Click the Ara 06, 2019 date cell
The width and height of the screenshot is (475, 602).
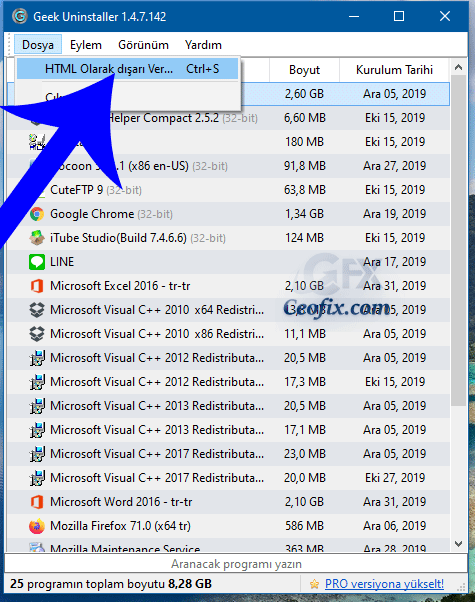(x=394, y=526)
